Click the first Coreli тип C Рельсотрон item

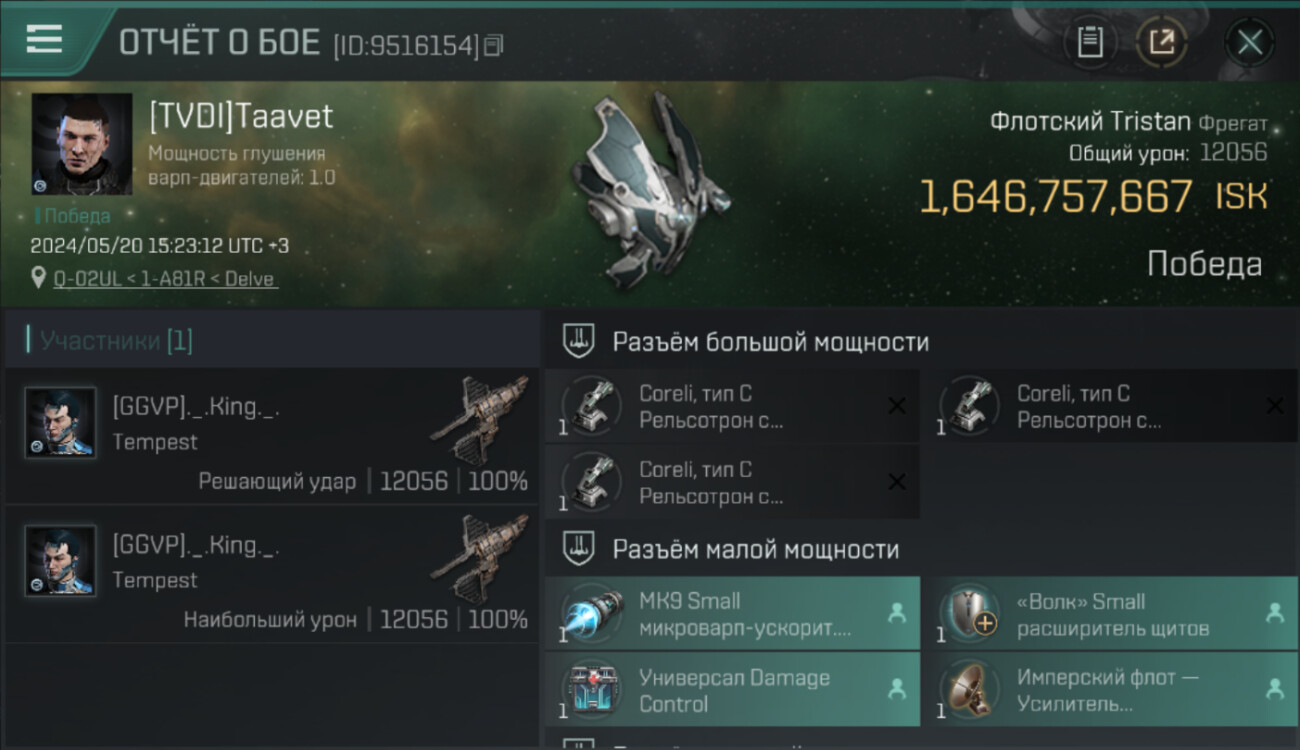pos(732,406)
